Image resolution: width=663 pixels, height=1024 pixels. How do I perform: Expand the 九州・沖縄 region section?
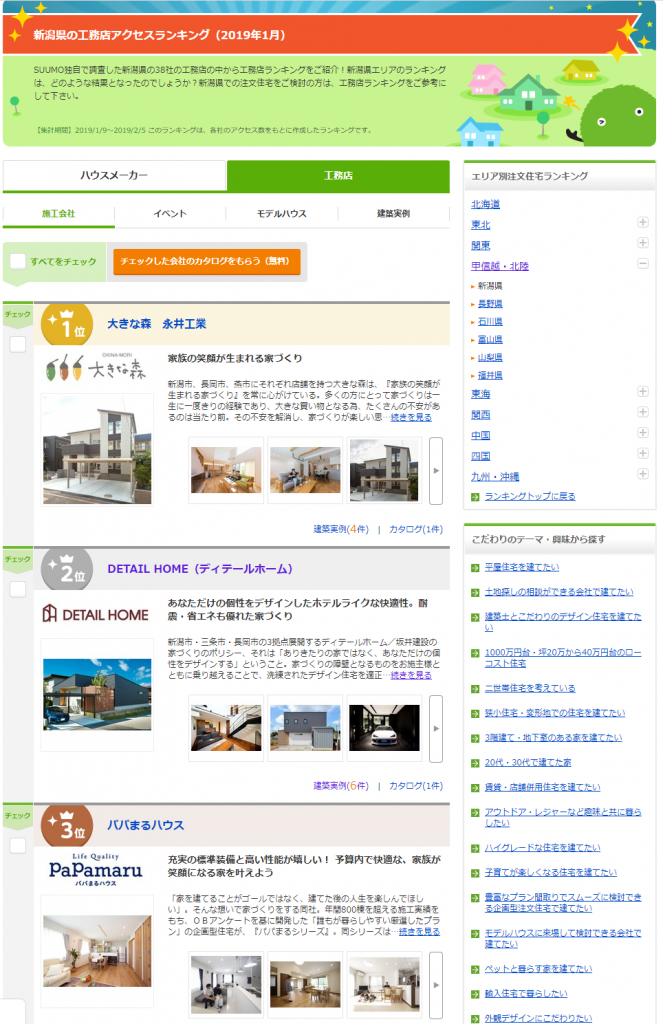[643, 475]
